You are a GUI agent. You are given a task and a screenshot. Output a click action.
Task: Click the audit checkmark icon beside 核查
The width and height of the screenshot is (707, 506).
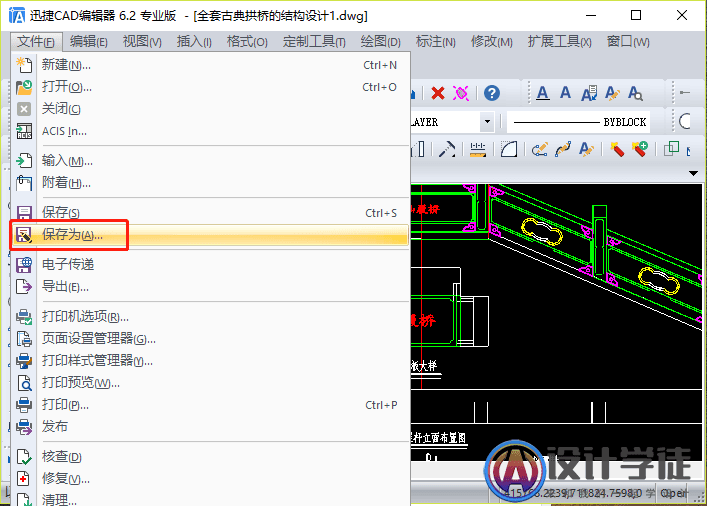pos(24,457)
